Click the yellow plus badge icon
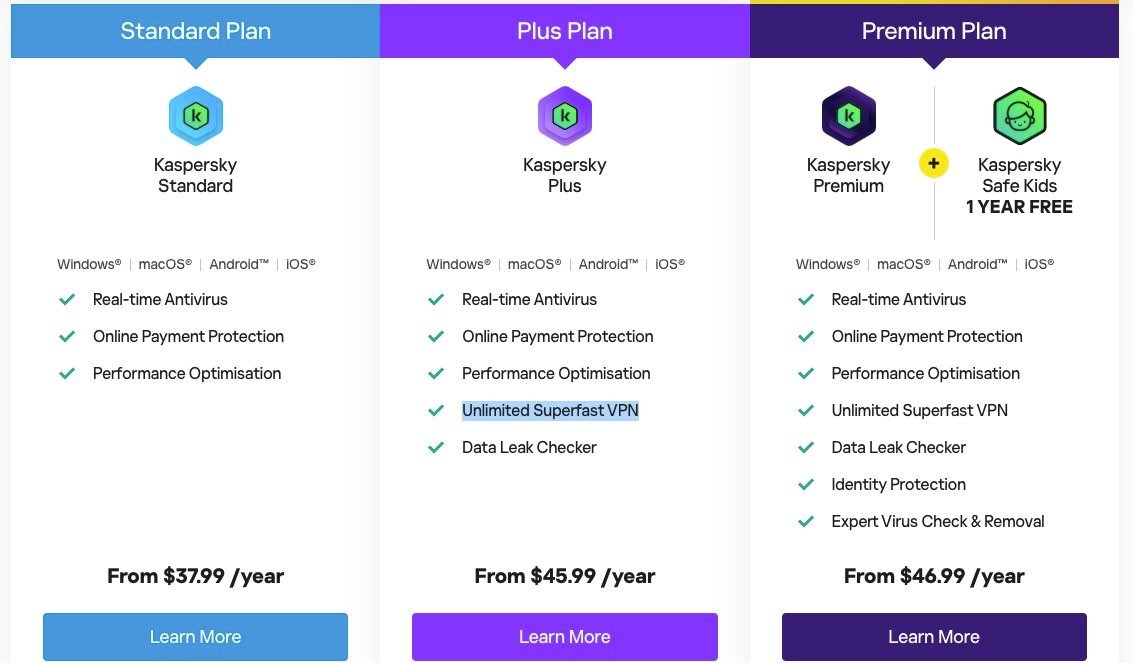 click(934, 163)
